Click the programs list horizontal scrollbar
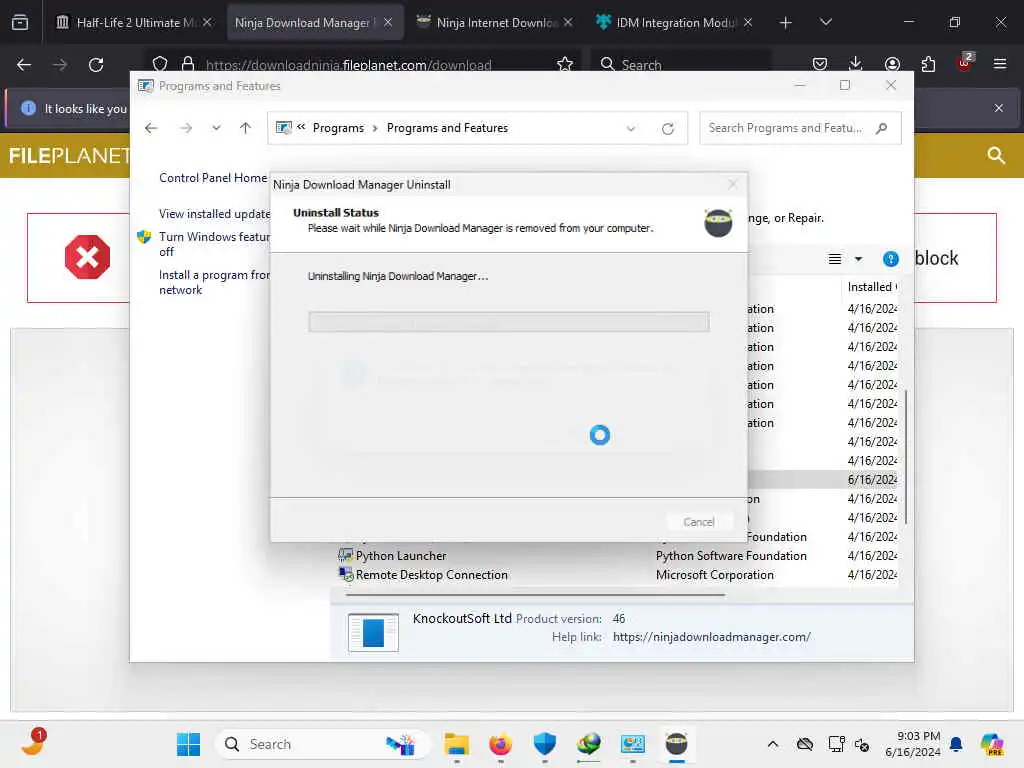1024x768 pixels. 535,595
